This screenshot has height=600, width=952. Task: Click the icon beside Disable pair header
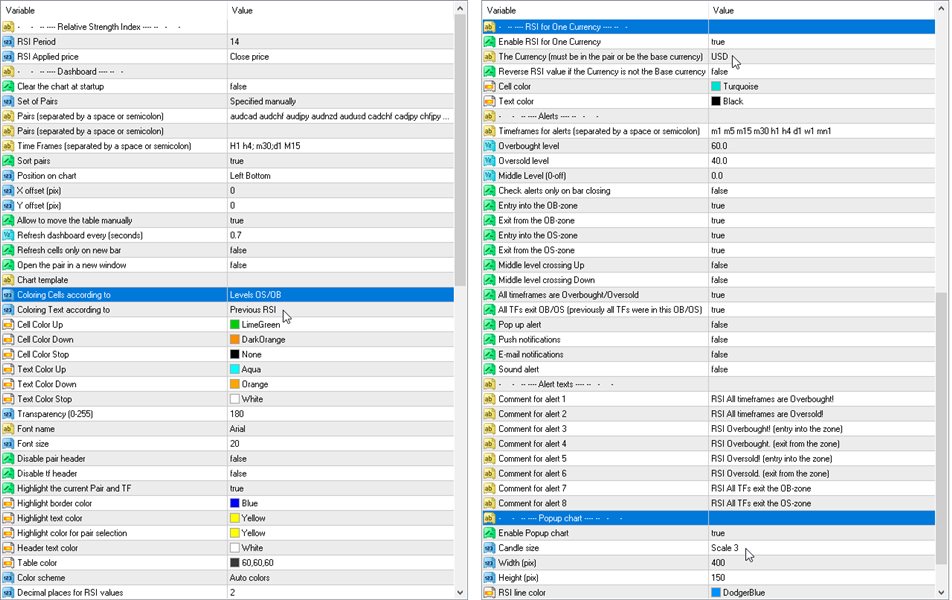coord(8,459)
